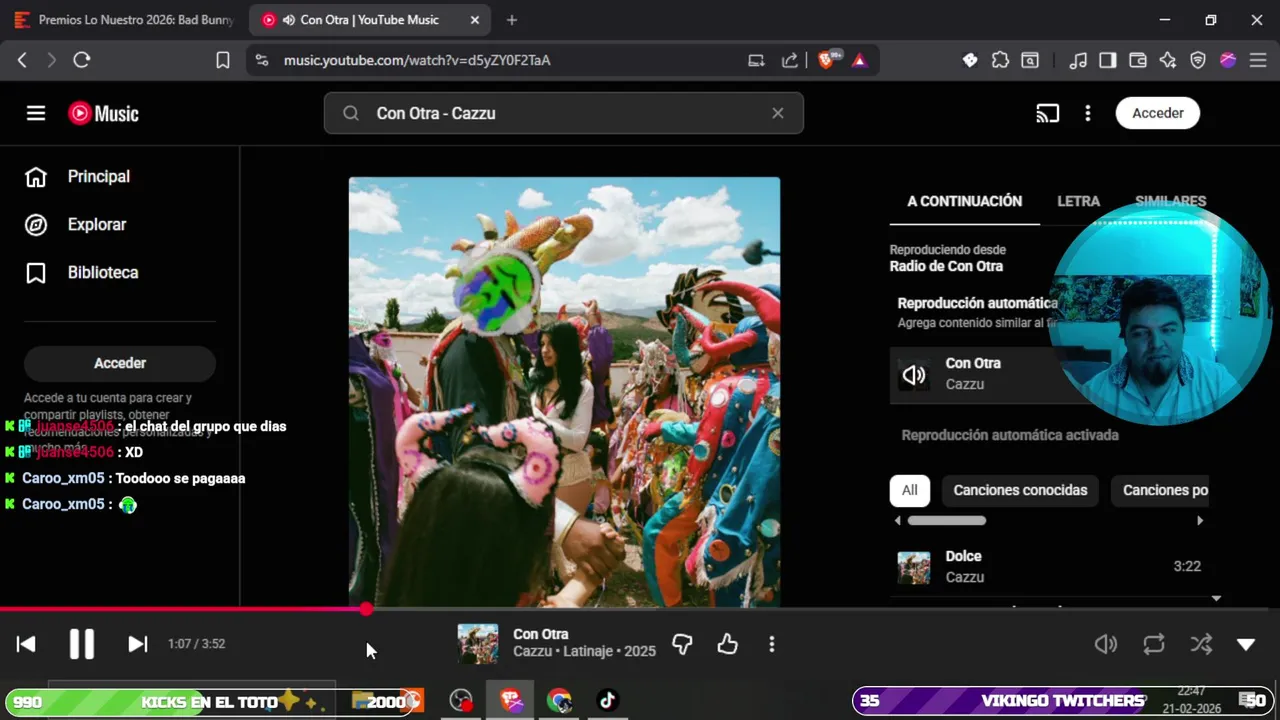Image resolution: width=1280 pixels, height=720 pixels.
Task: Open Brave Shields lion icon
Action: tap(826, 60)
